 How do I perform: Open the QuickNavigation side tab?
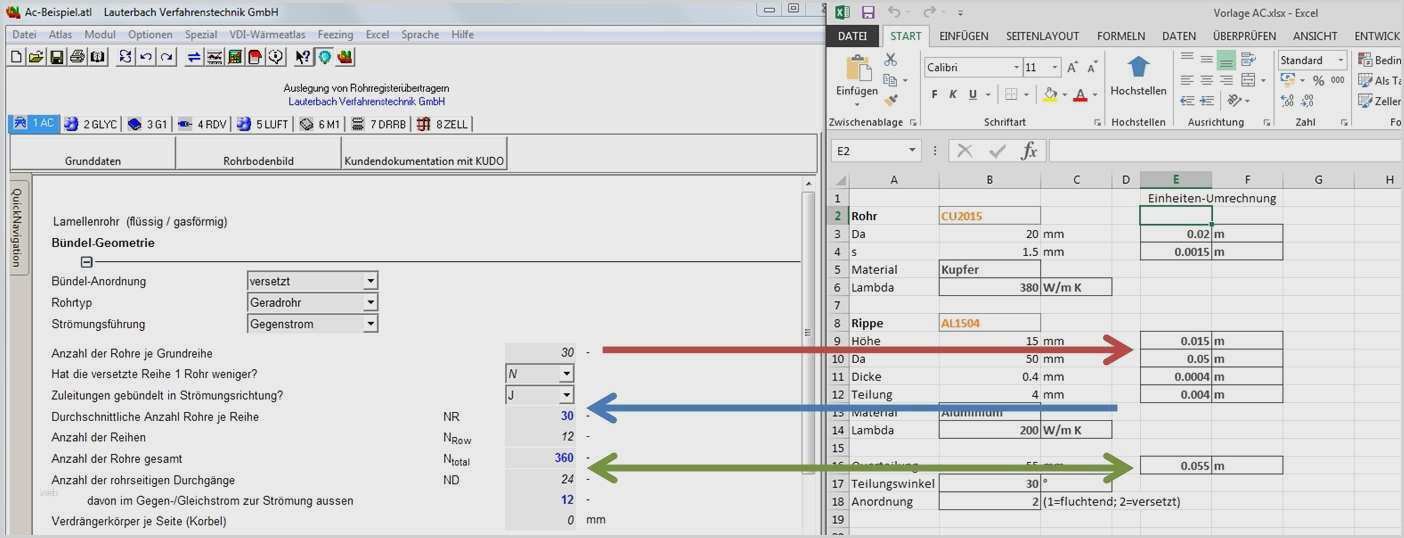[16, 228]
